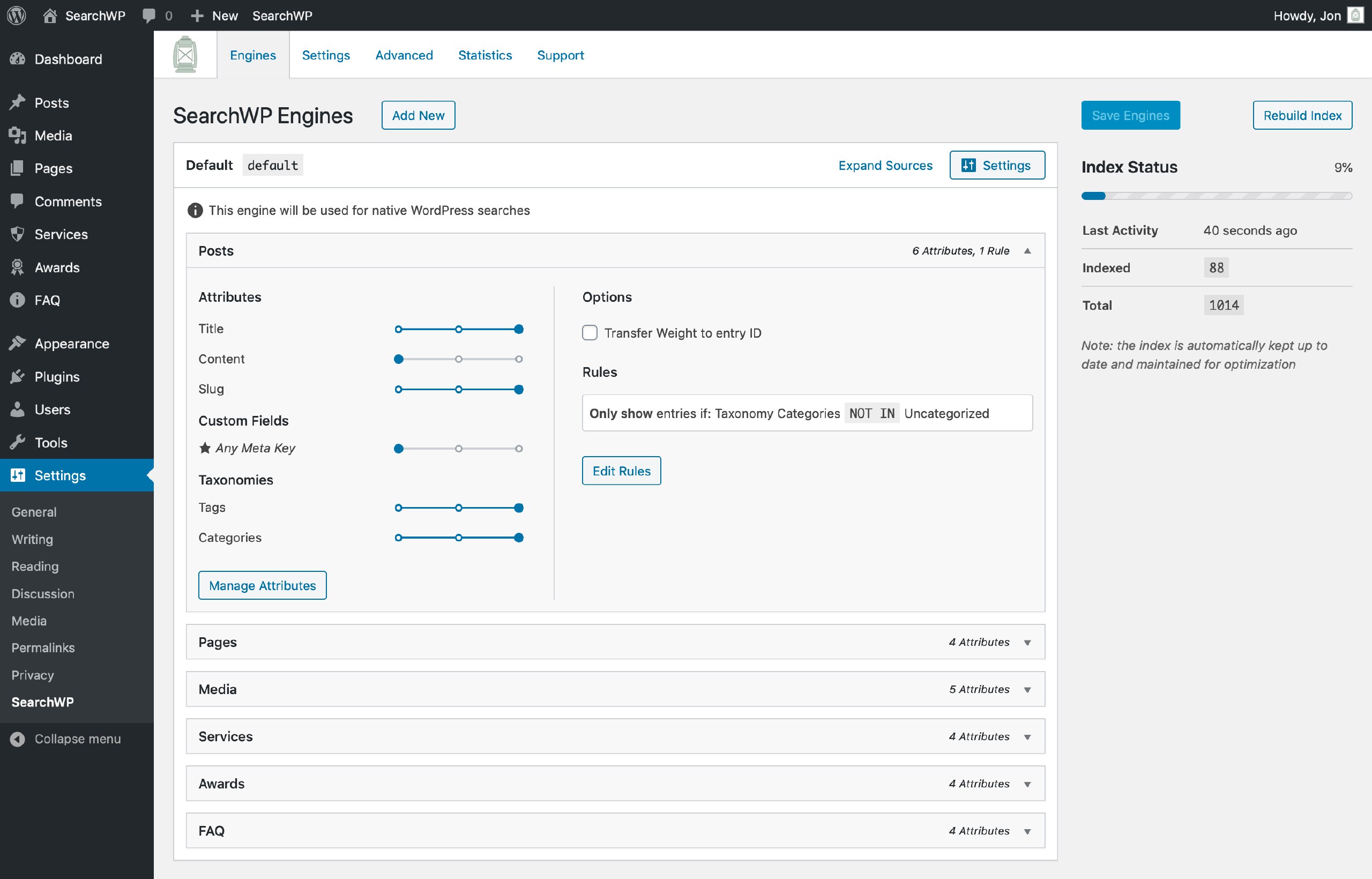The height and width of the screenshot is (879, 1372).
Task: Set Slug weight slider to minimum point
Action: click(398, 389)
